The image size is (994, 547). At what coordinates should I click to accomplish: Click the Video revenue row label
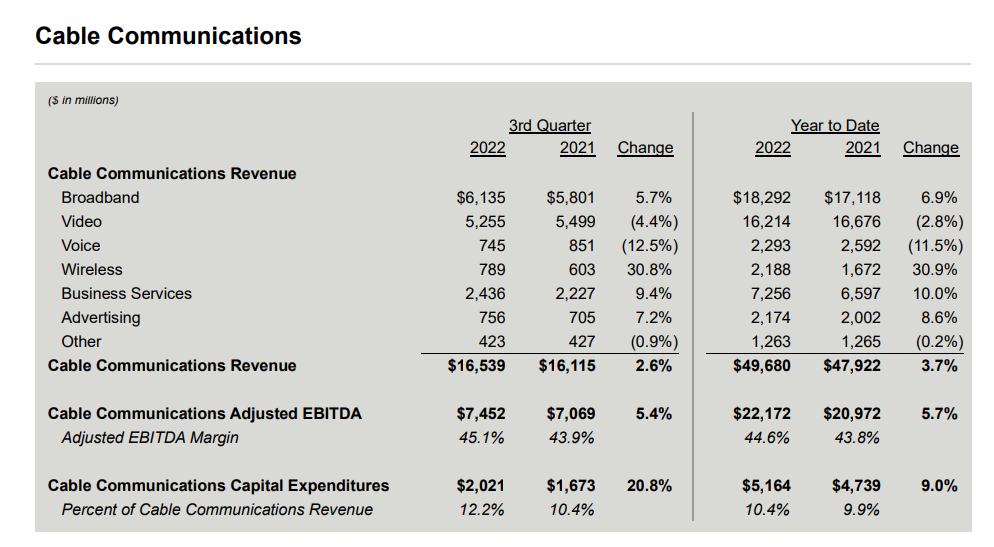coord(81,222)
